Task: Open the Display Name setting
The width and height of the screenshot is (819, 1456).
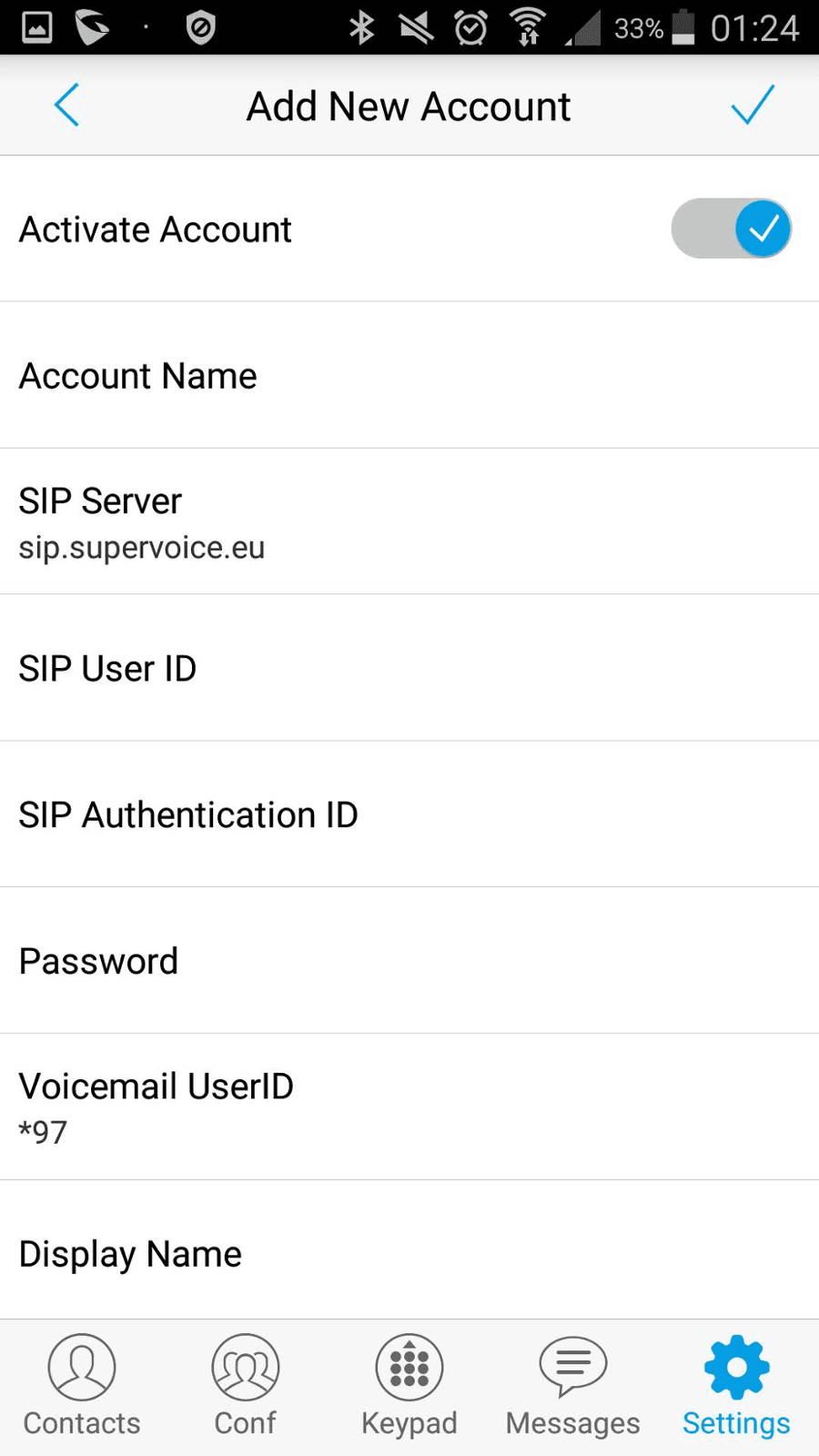Action: pos(409,1250)
